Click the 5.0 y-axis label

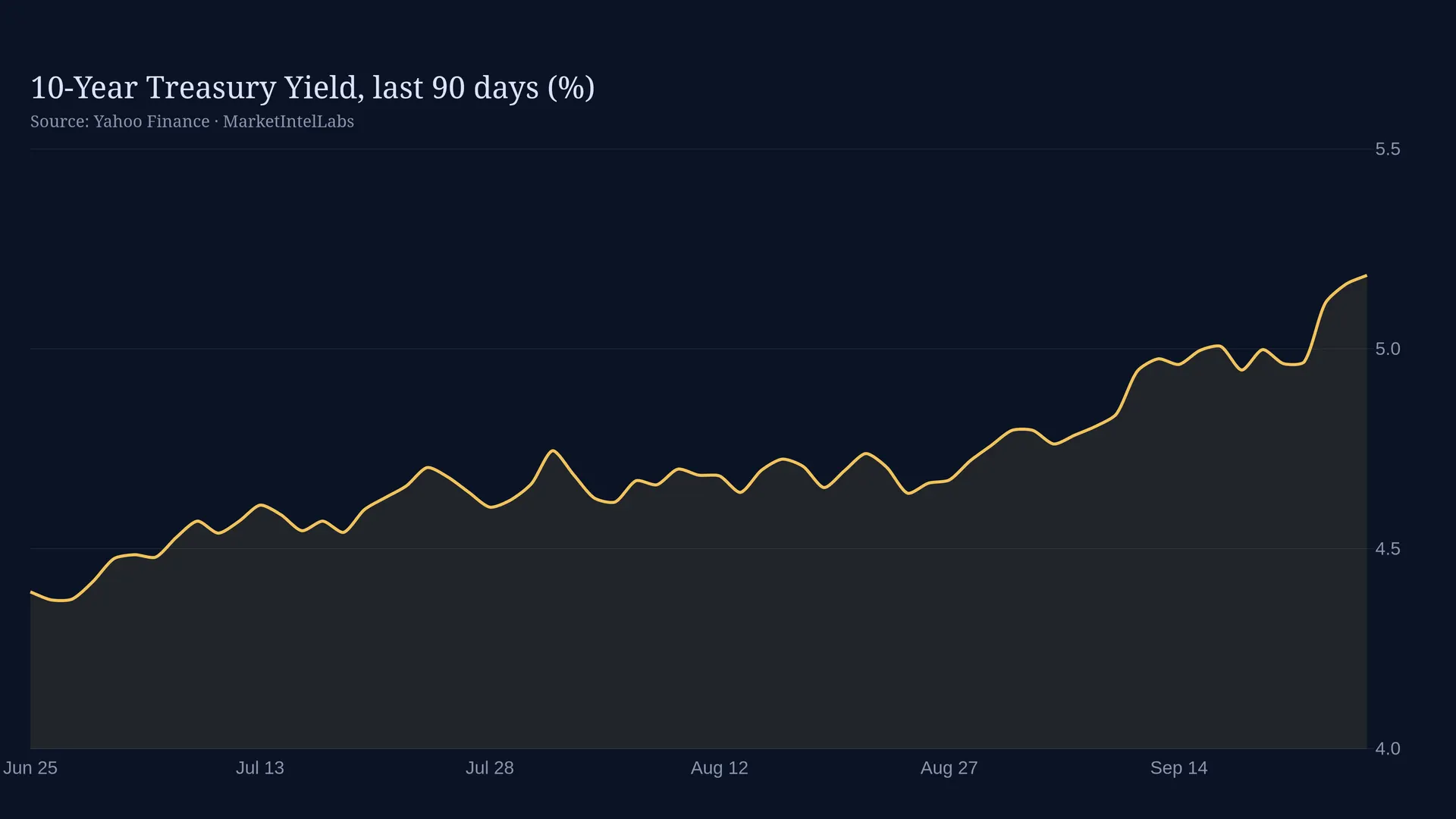click(1388, 349)
